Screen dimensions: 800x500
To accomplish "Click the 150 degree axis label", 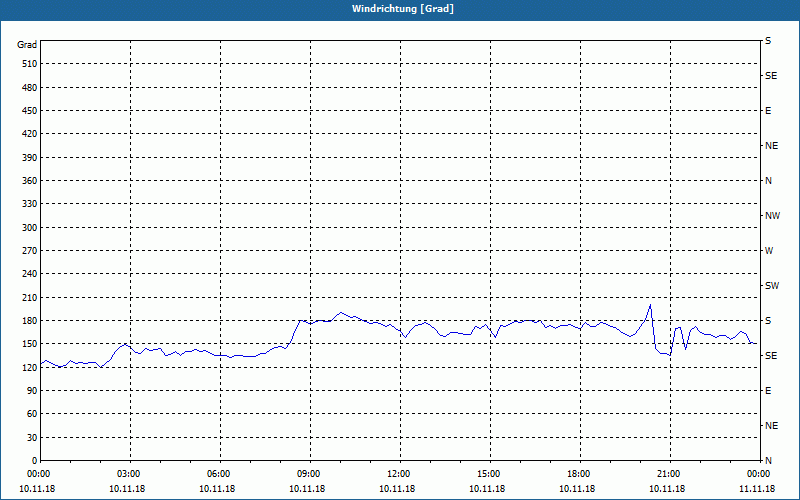I will 30,344.
